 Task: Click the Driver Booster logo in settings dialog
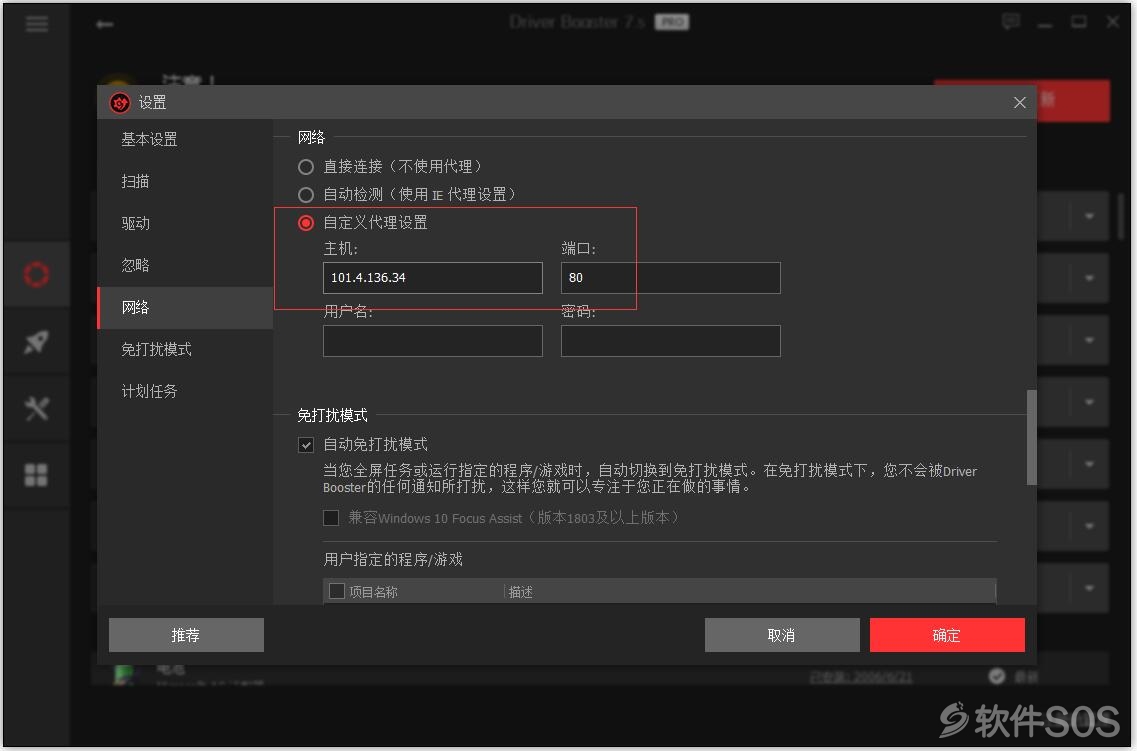(x=120, y=103)
